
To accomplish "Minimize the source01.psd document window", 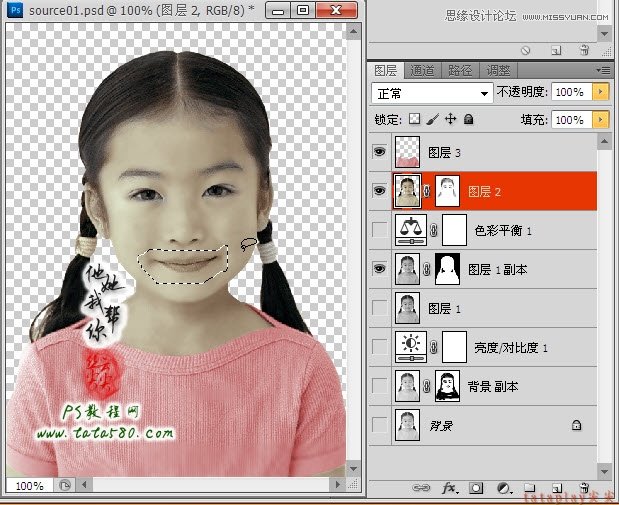I will 278,10.
